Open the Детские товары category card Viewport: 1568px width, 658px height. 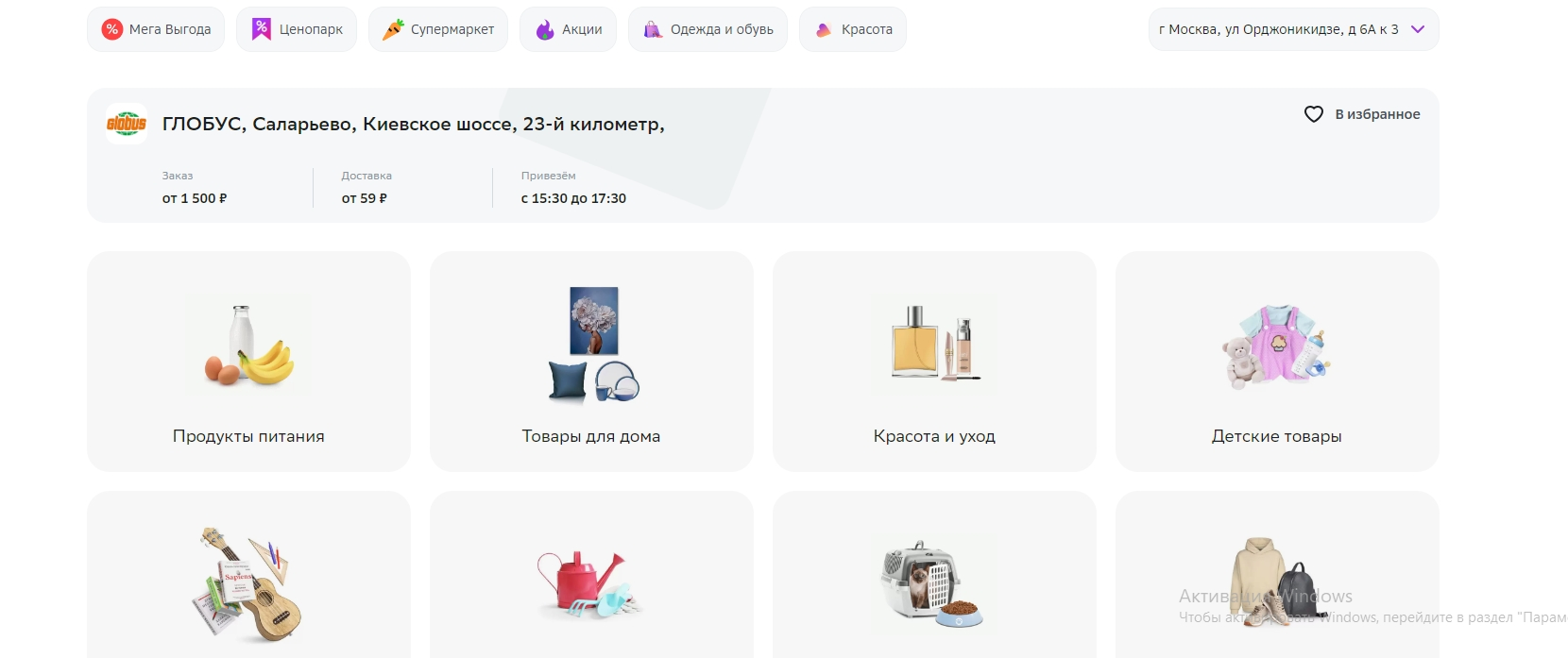[1277, 362]
